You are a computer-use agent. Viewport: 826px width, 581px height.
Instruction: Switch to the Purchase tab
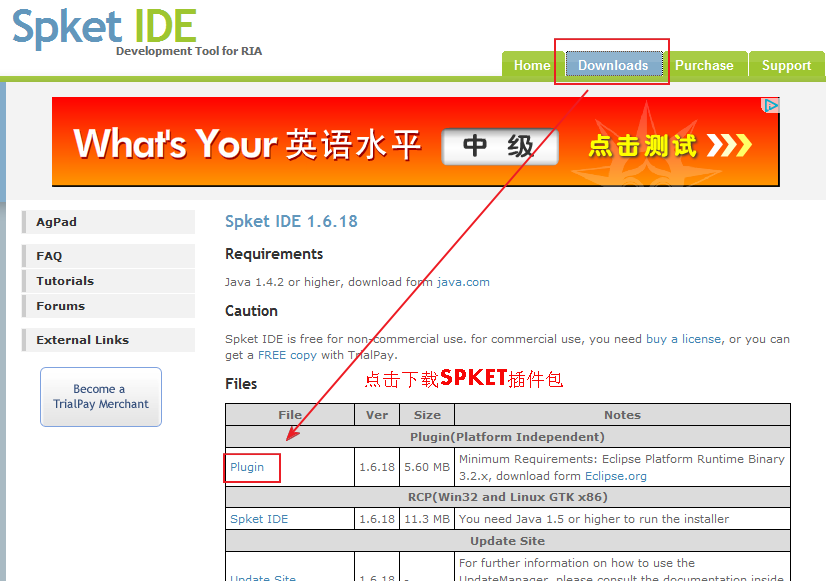[x=704, y=65]
